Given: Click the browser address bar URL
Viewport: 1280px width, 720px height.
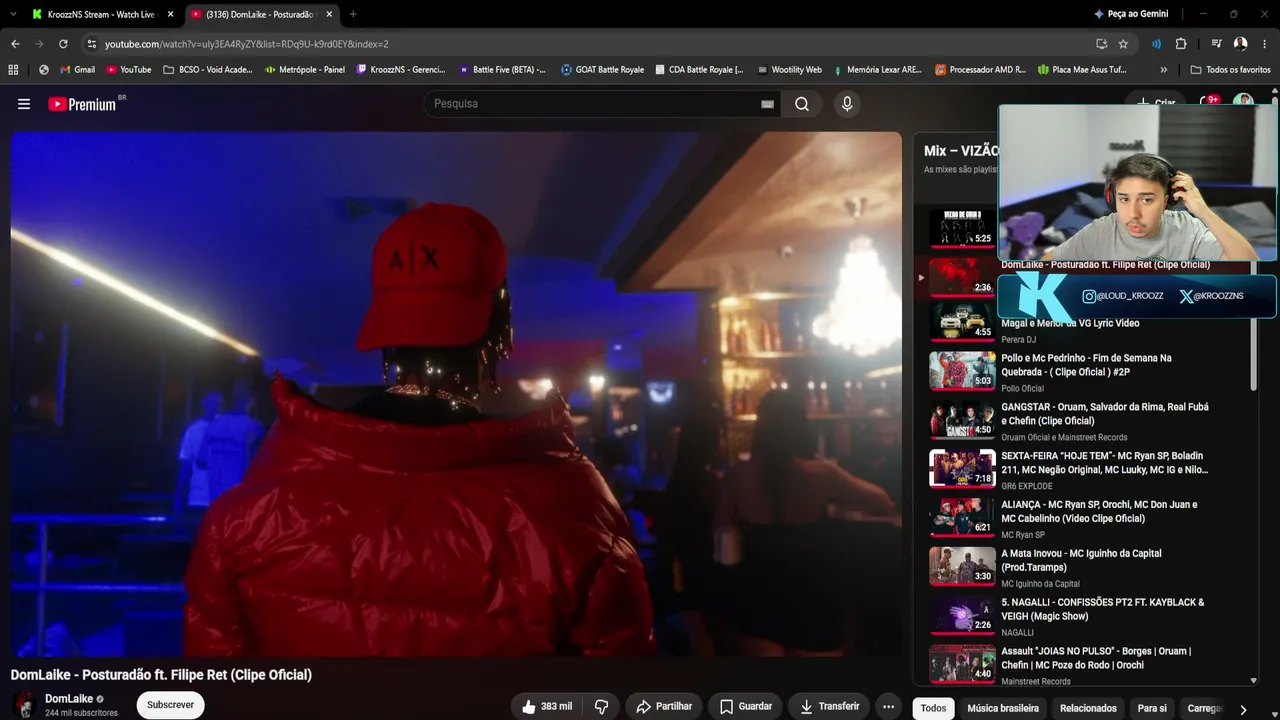Looking at the screenshot, I should (x=246, y=44).
